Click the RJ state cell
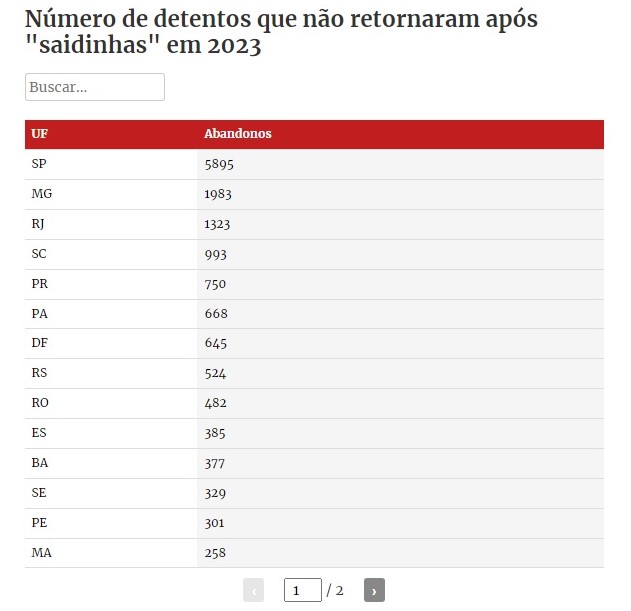This screenshot has height=611, width=631. coord(39,224)
